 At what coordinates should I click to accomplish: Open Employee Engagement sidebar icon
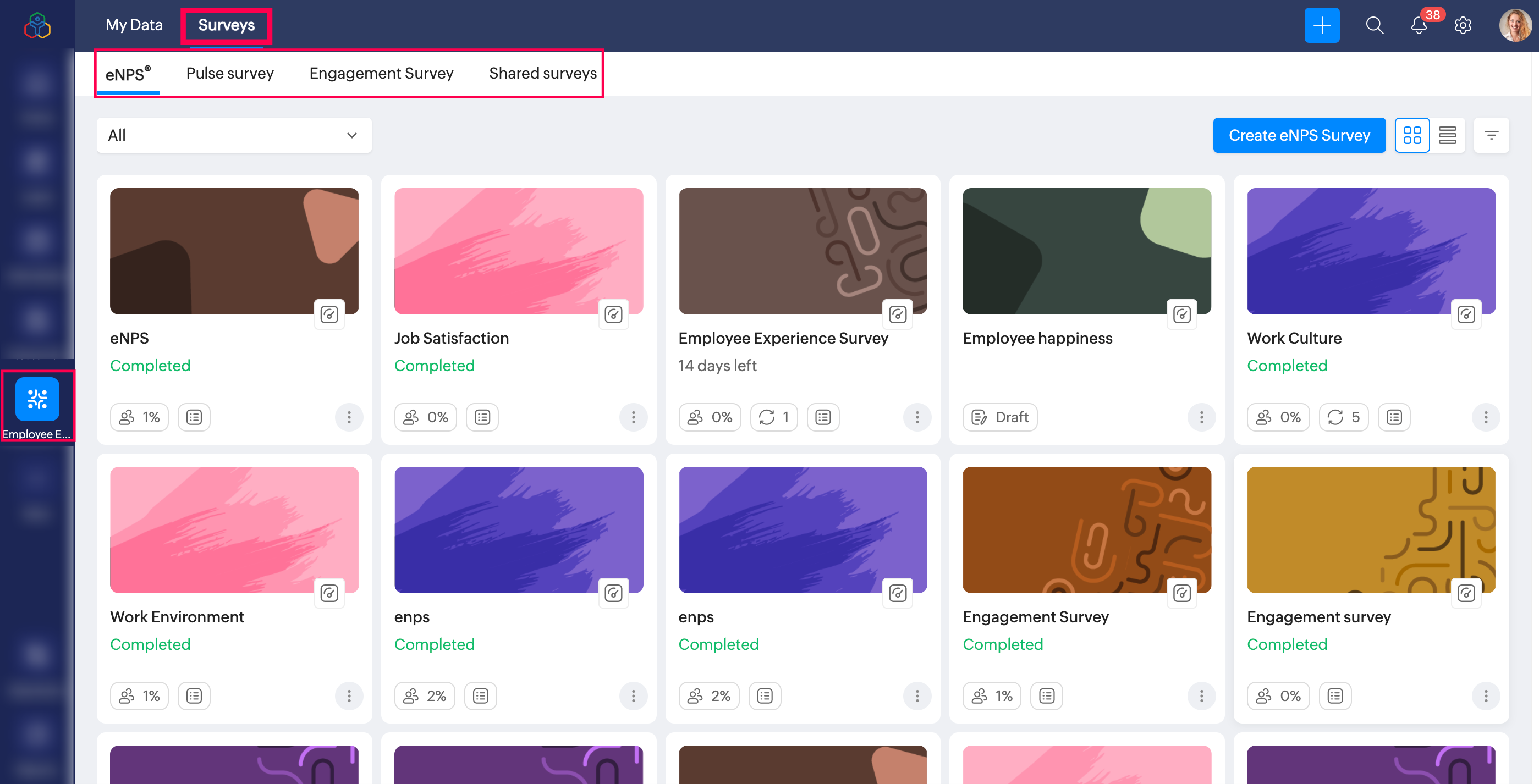[x=37, y=399]
